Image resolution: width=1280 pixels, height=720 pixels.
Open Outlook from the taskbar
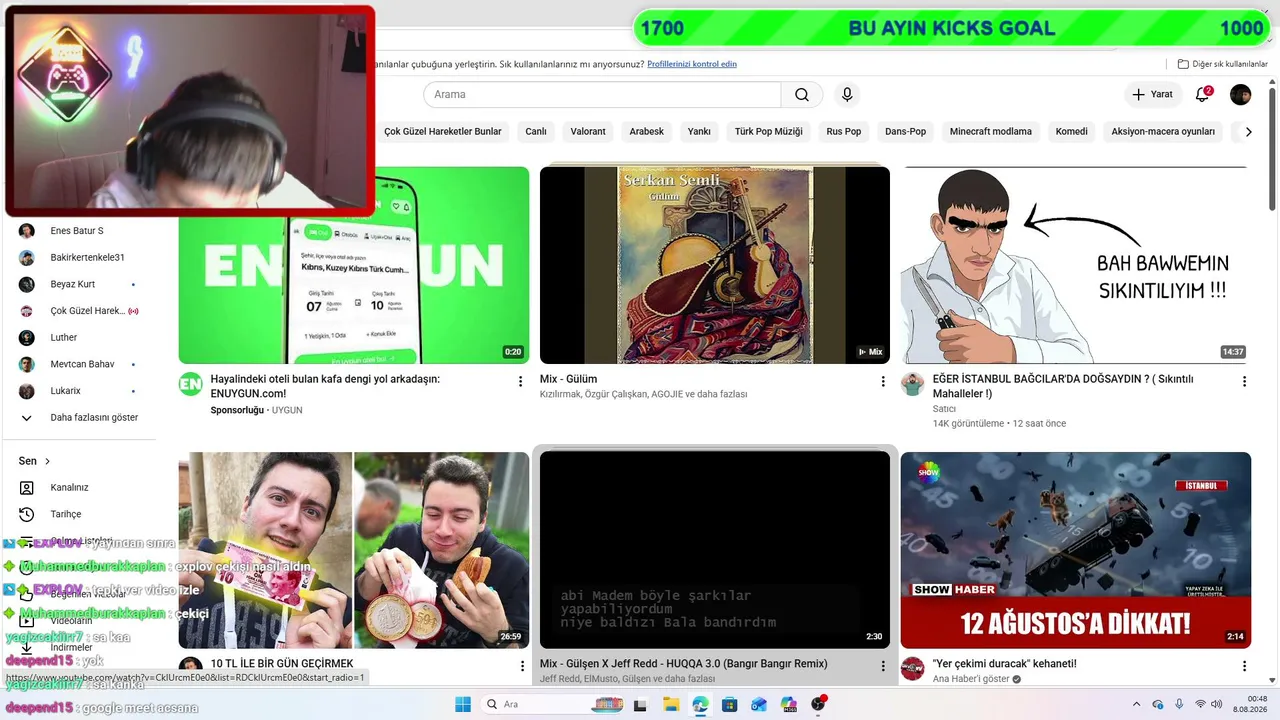(759, 704)
